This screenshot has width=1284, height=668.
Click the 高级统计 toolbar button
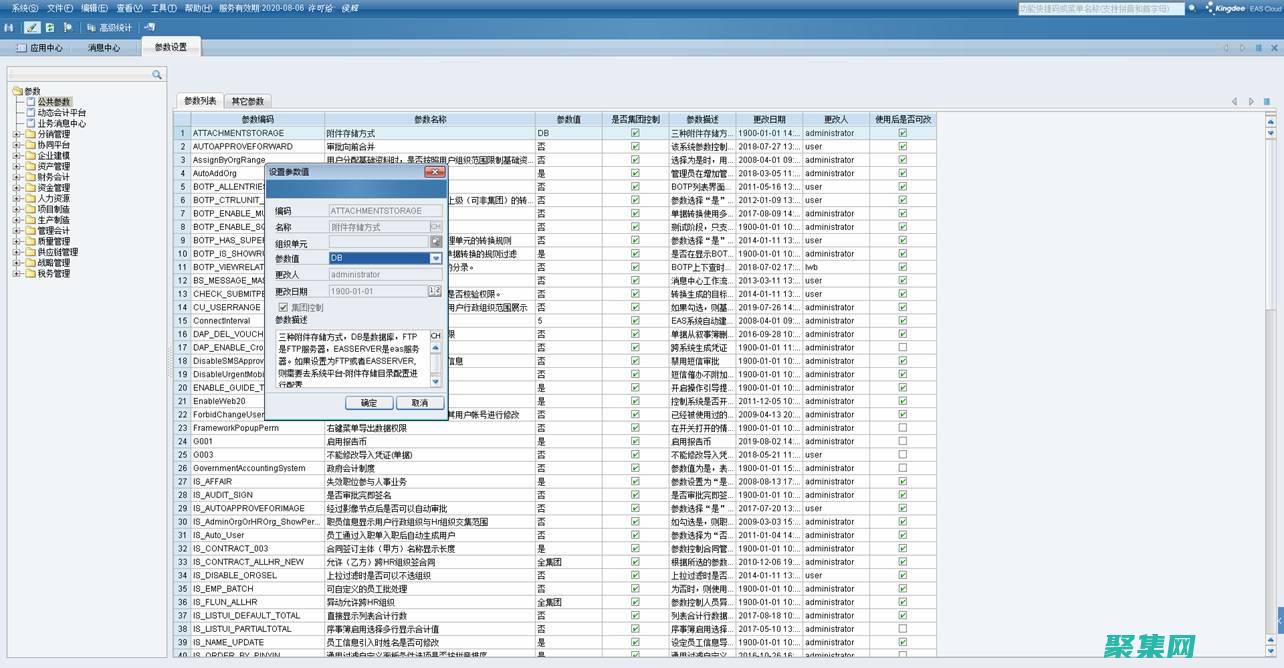pyautogui.click(x=108, y=27)
